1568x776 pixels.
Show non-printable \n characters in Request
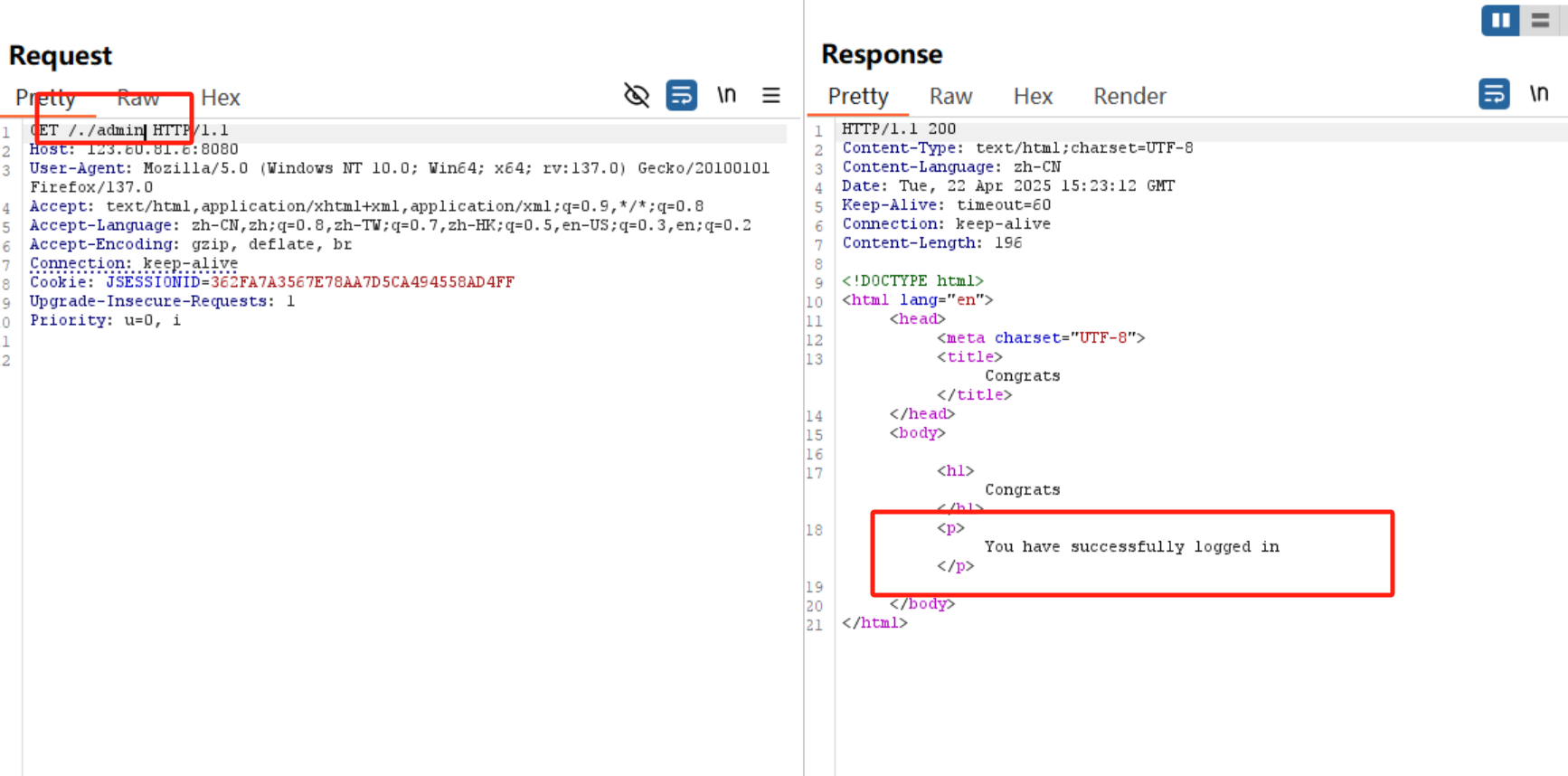pyautogui.click(x=726, y=95)
